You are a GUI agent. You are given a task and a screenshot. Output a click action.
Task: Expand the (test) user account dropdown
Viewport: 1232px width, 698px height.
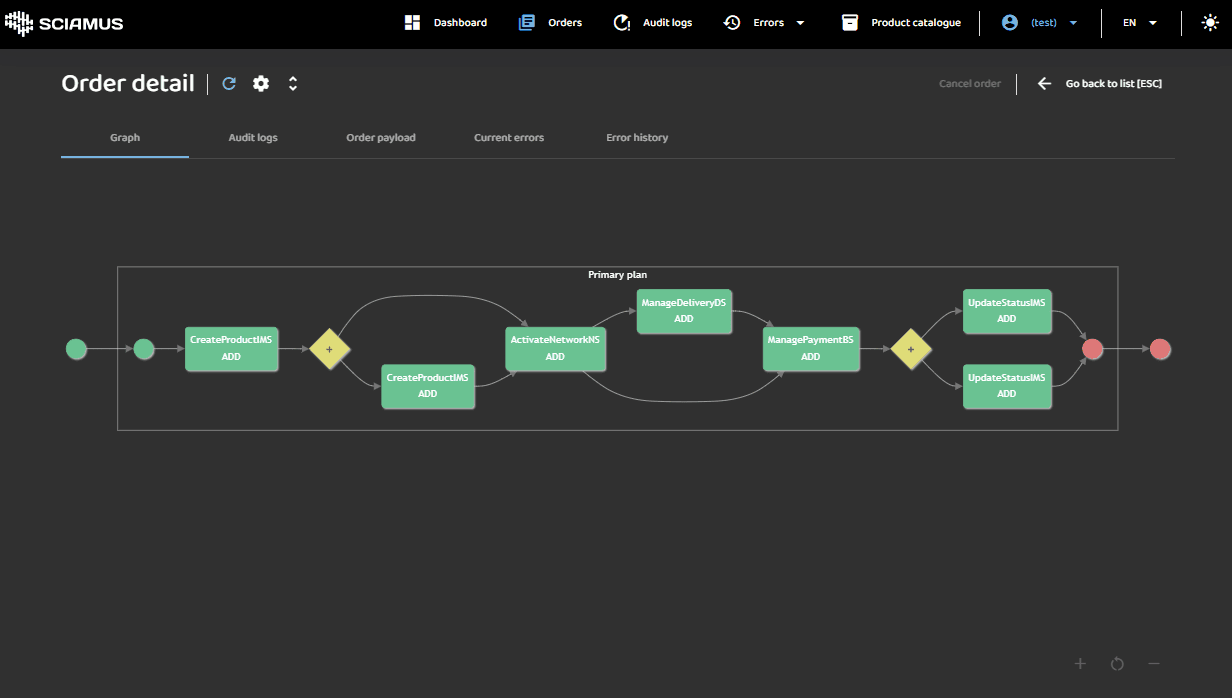1041,23
